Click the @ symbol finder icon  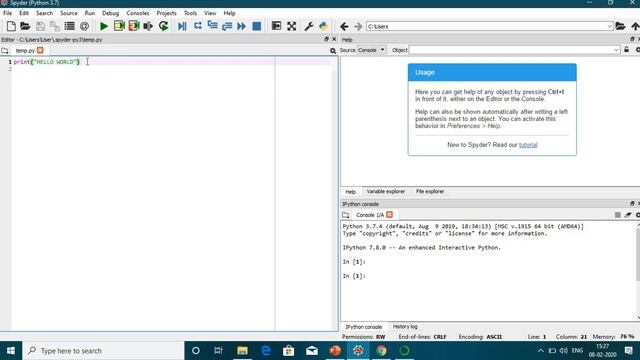[x=84, y=26]
